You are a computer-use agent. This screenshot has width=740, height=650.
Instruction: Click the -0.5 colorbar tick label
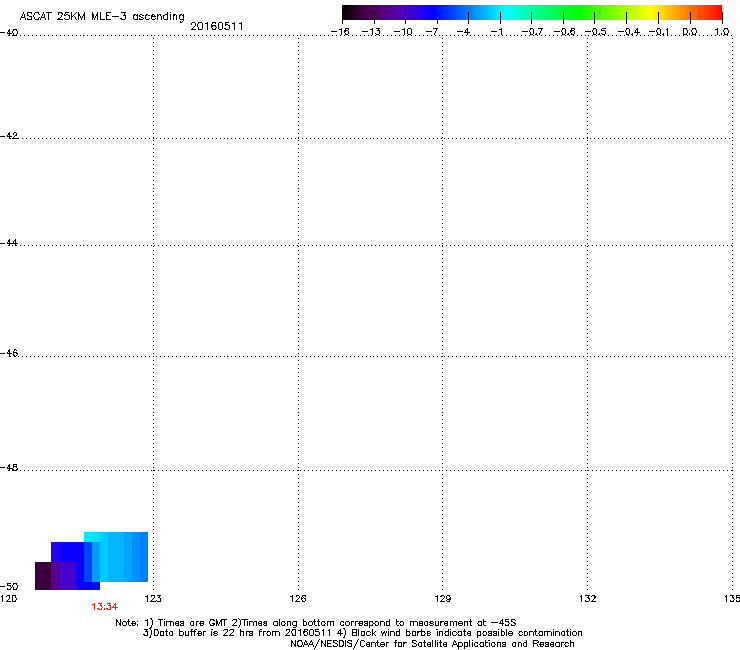pos(595,32)
